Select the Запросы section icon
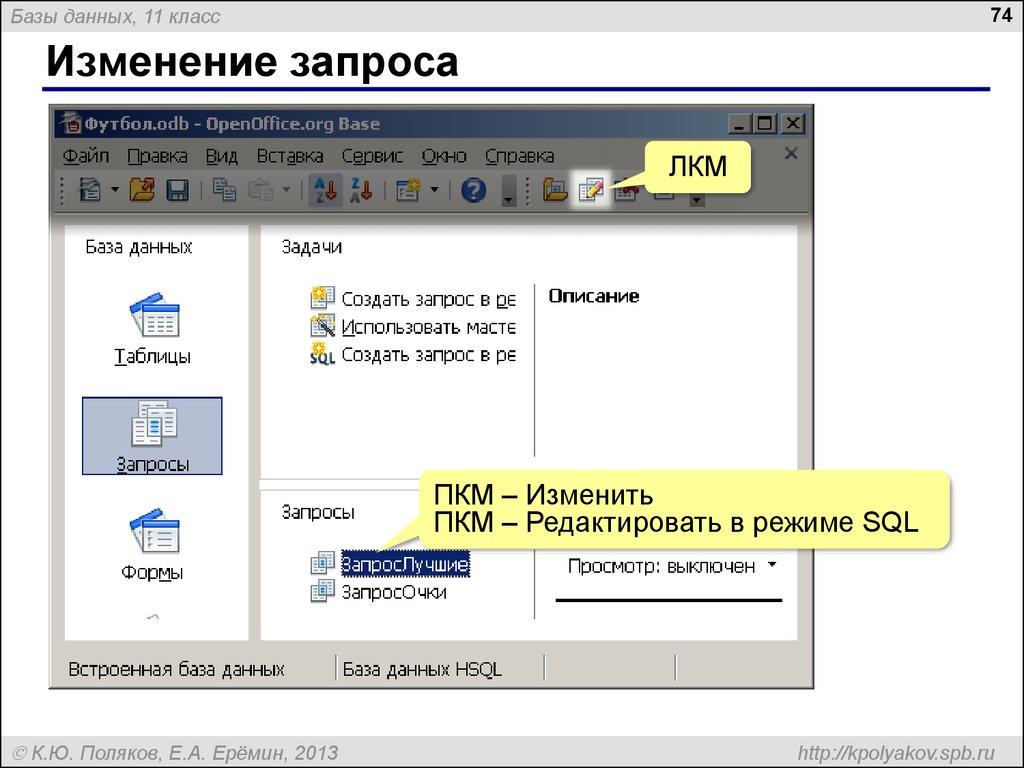This screenshot has height=768, width=1024. [152, 424]
